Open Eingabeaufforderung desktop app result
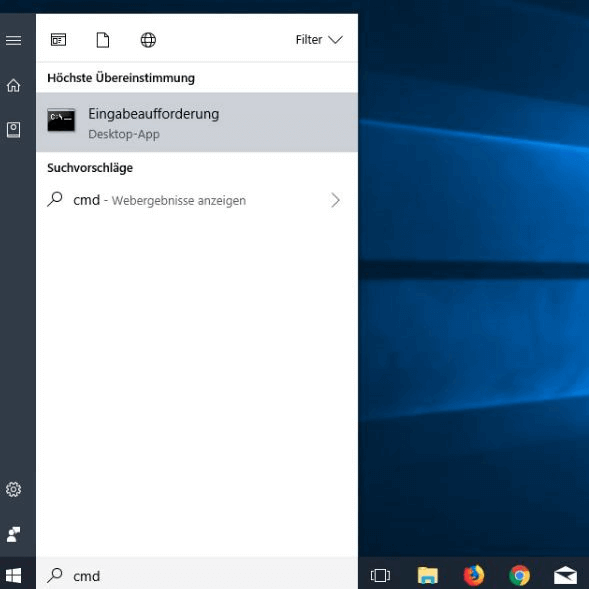Screen dimensions: 589x589 197,122
